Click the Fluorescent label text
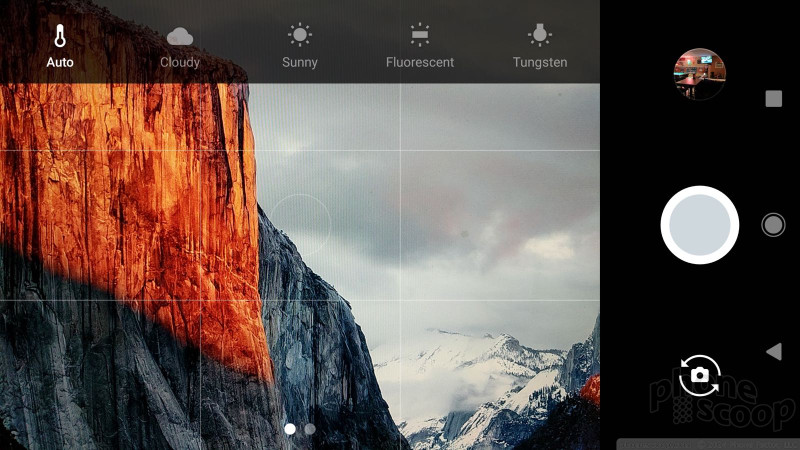Image resolution: width=800 pixels, height=450 pixels. pyautogui.click(x=419, y=62)
